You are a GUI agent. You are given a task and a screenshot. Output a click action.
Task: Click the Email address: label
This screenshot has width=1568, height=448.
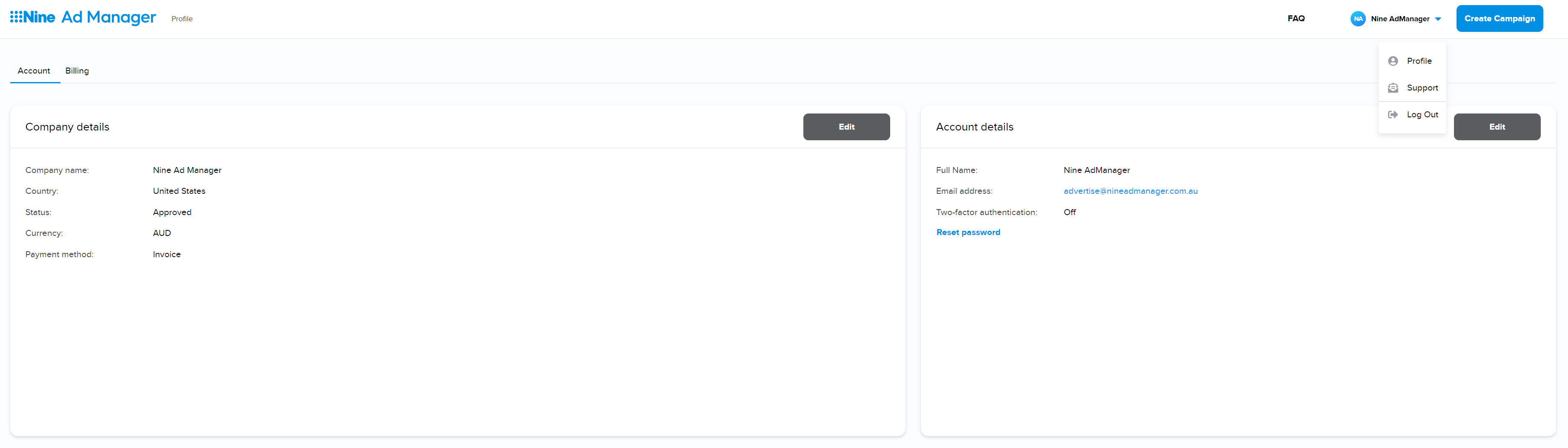(x=964, y=191)
